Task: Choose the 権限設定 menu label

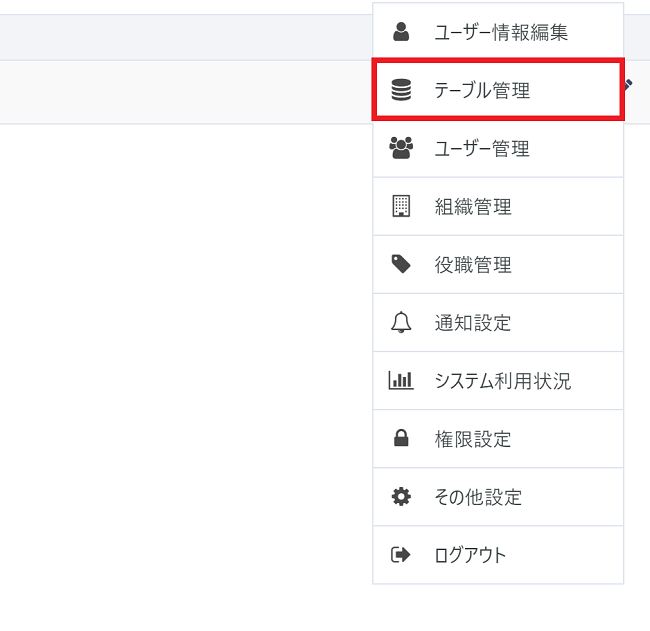Action: point(473,439)
